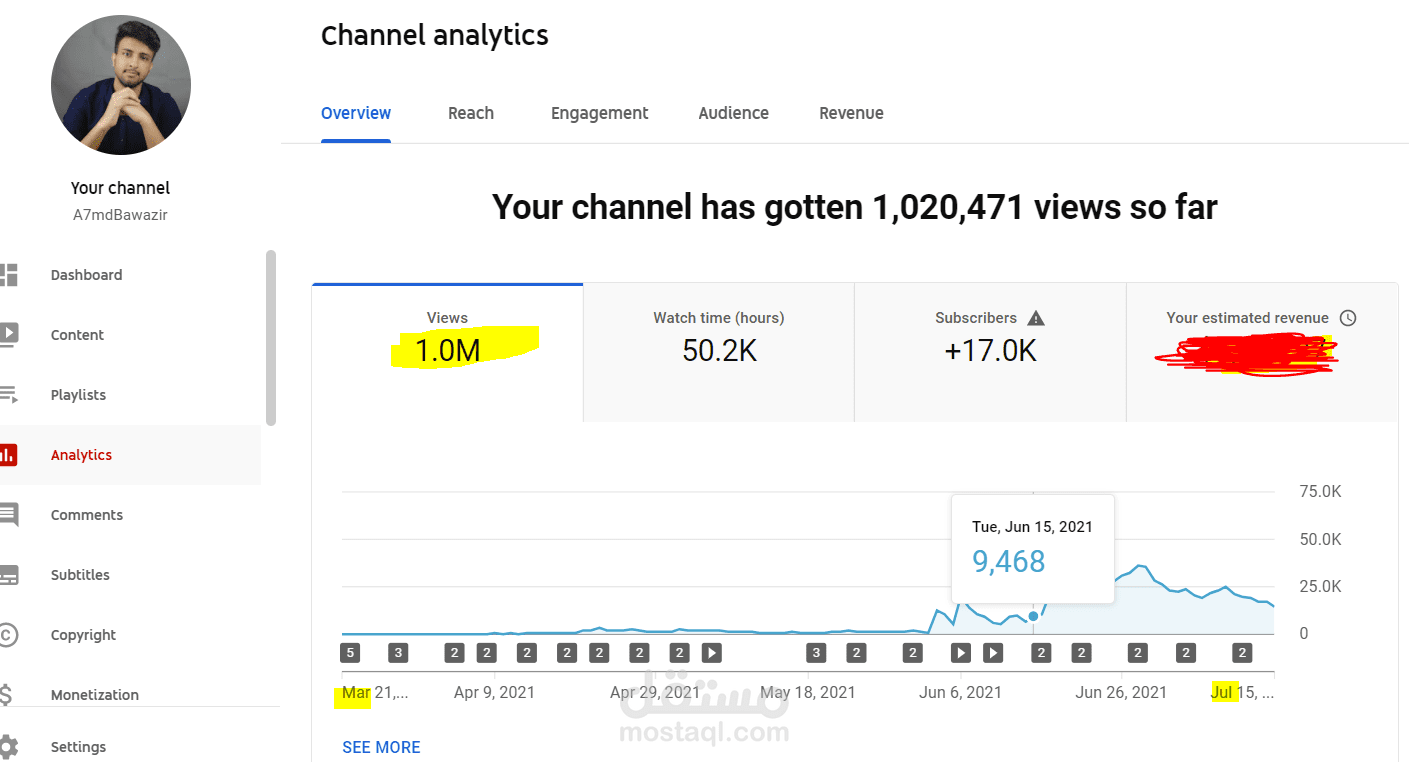Click the "Apr 9, 2021" date label
The height and width of the screenshot is (762, 1409).
tap(494, 692)
